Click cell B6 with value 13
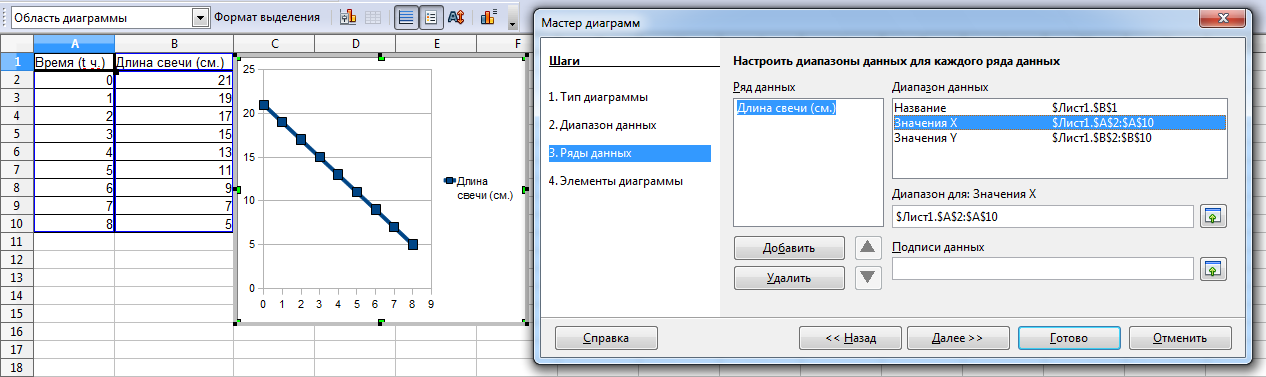Image resolution: width=1266 pixels, height=377 pixels. point(174,151)
